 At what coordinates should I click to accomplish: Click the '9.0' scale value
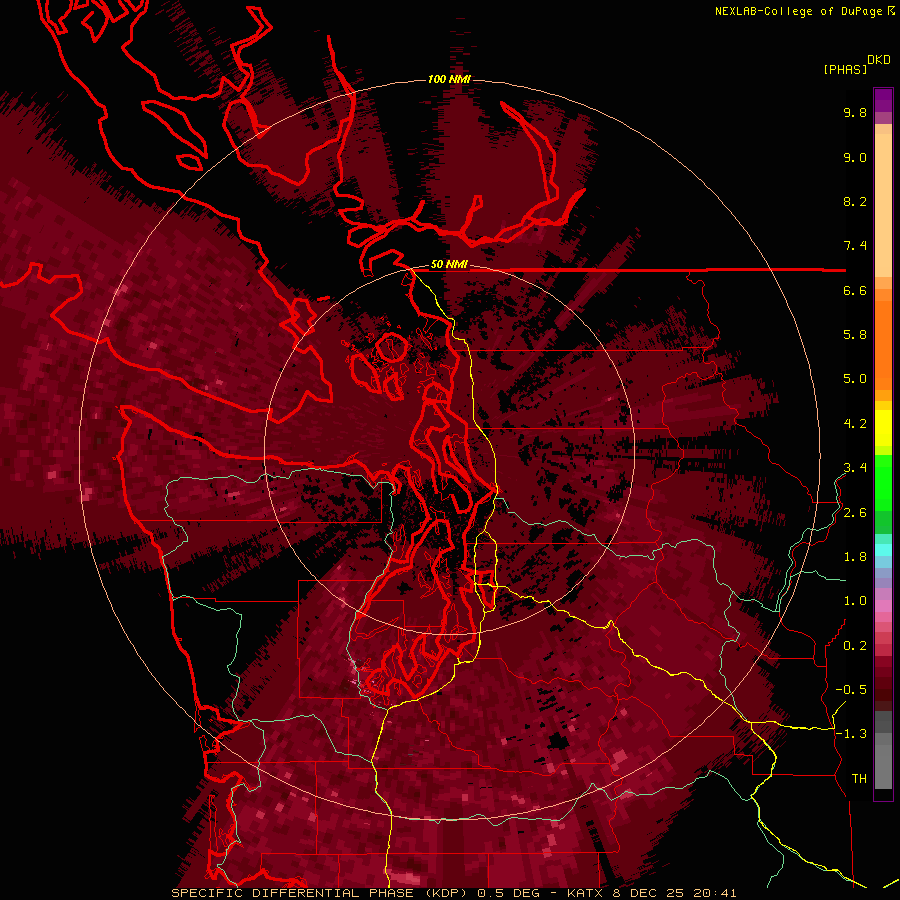click(x=855, y=157)
